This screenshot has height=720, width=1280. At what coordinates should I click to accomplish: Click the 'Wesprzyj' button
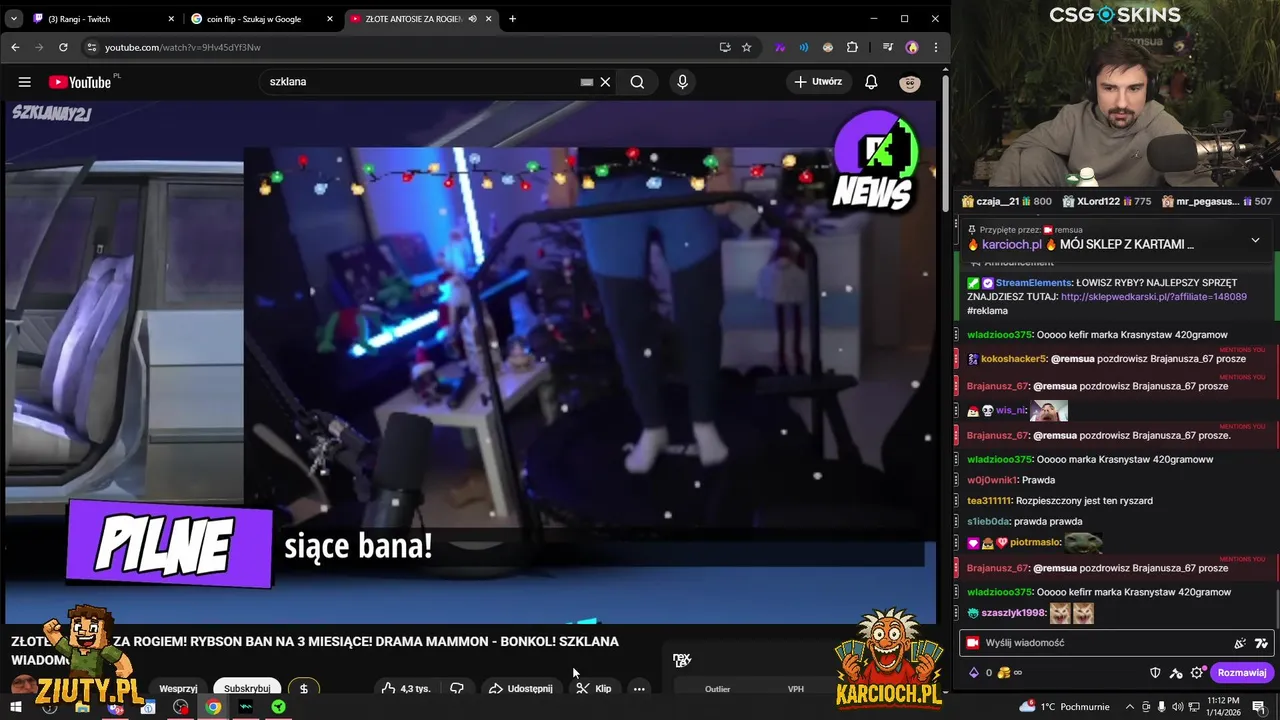pos(178,688)
